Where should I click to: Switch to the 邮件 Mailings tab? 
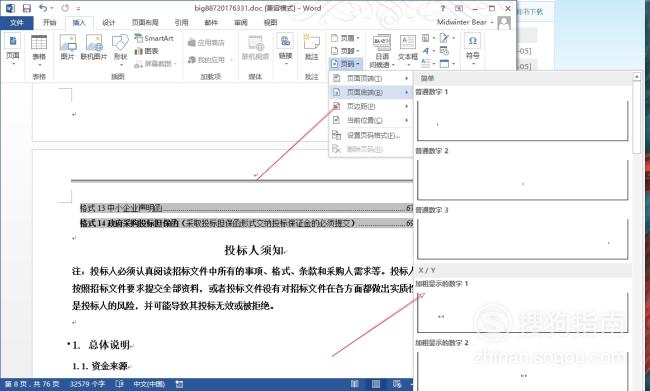(x=211, y=23)
